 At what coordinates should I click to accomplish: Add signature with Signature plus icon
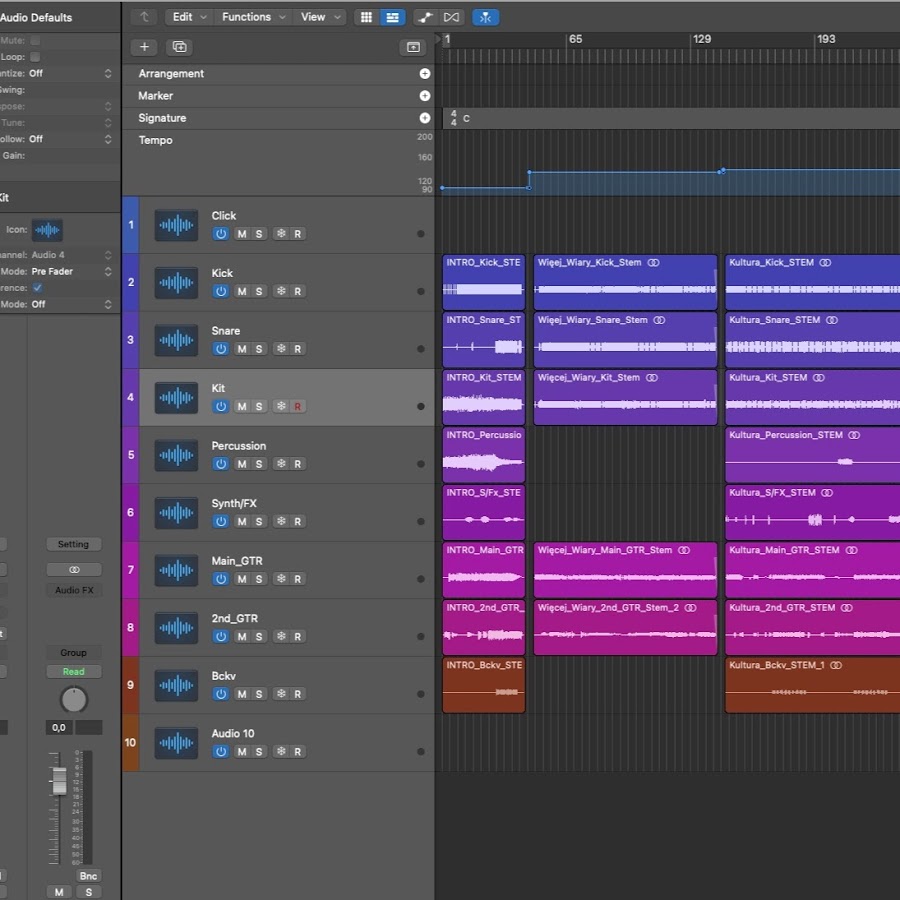click(x=425, y=118)
